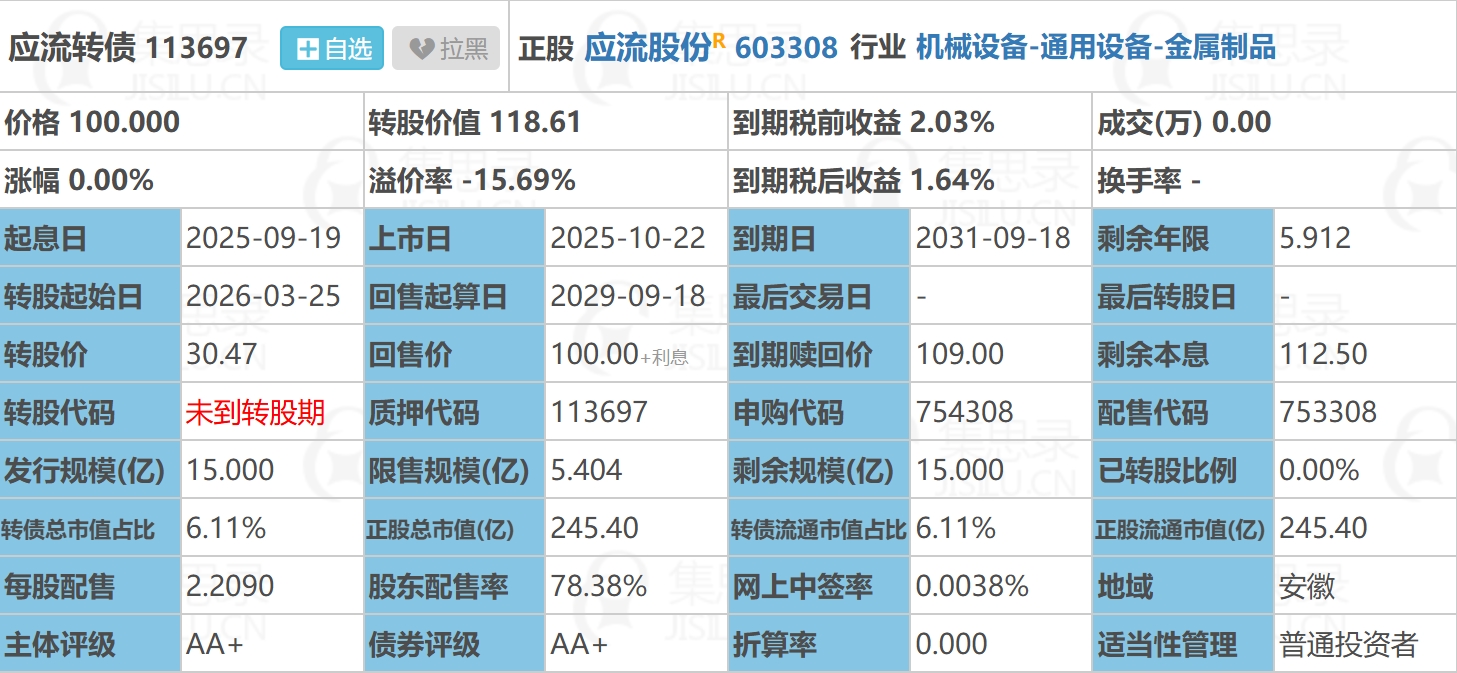
Task: Select the 涨幅 0.00% cell
Action: point(182,180)
